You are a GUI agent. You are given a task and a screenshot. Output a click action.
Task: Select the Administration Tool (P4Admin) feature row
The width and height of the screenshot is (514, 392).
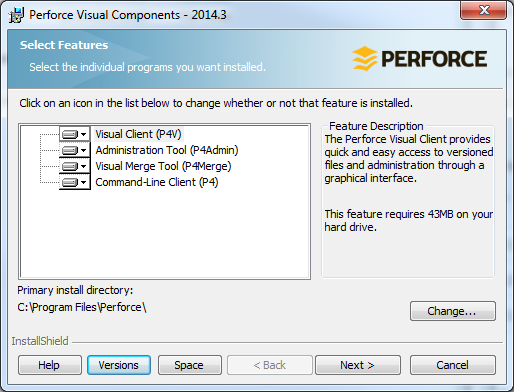(167, 150)
